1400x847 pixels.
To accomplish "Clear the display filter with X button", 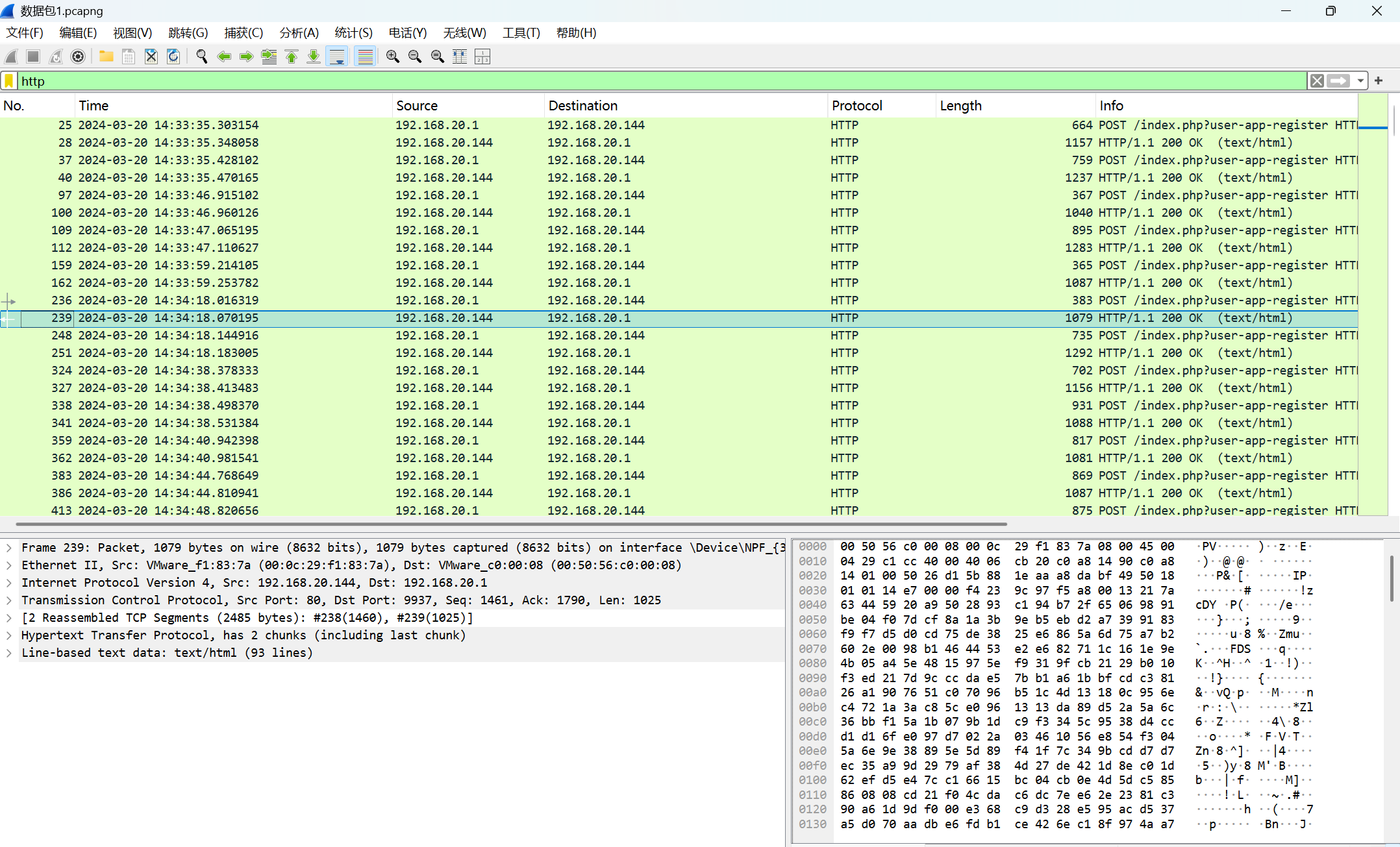I will [1317, 81].
